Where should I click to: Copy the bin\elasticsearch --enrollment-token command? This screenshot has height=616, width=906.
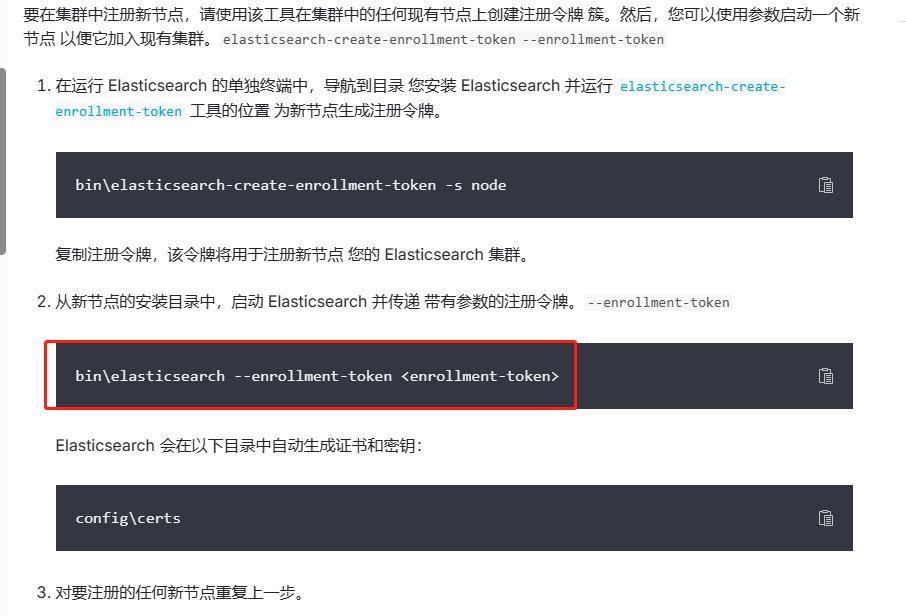(826, 376)
